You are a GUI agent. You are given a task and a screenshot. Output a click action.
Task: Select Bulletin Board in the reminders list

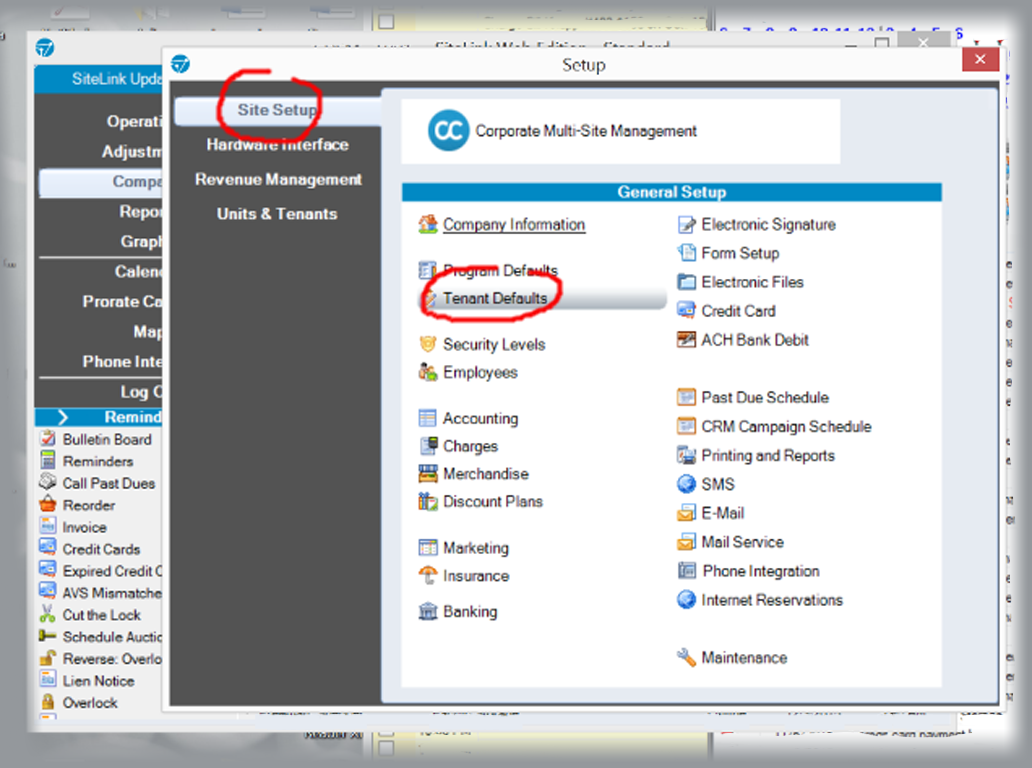[106, 440]
